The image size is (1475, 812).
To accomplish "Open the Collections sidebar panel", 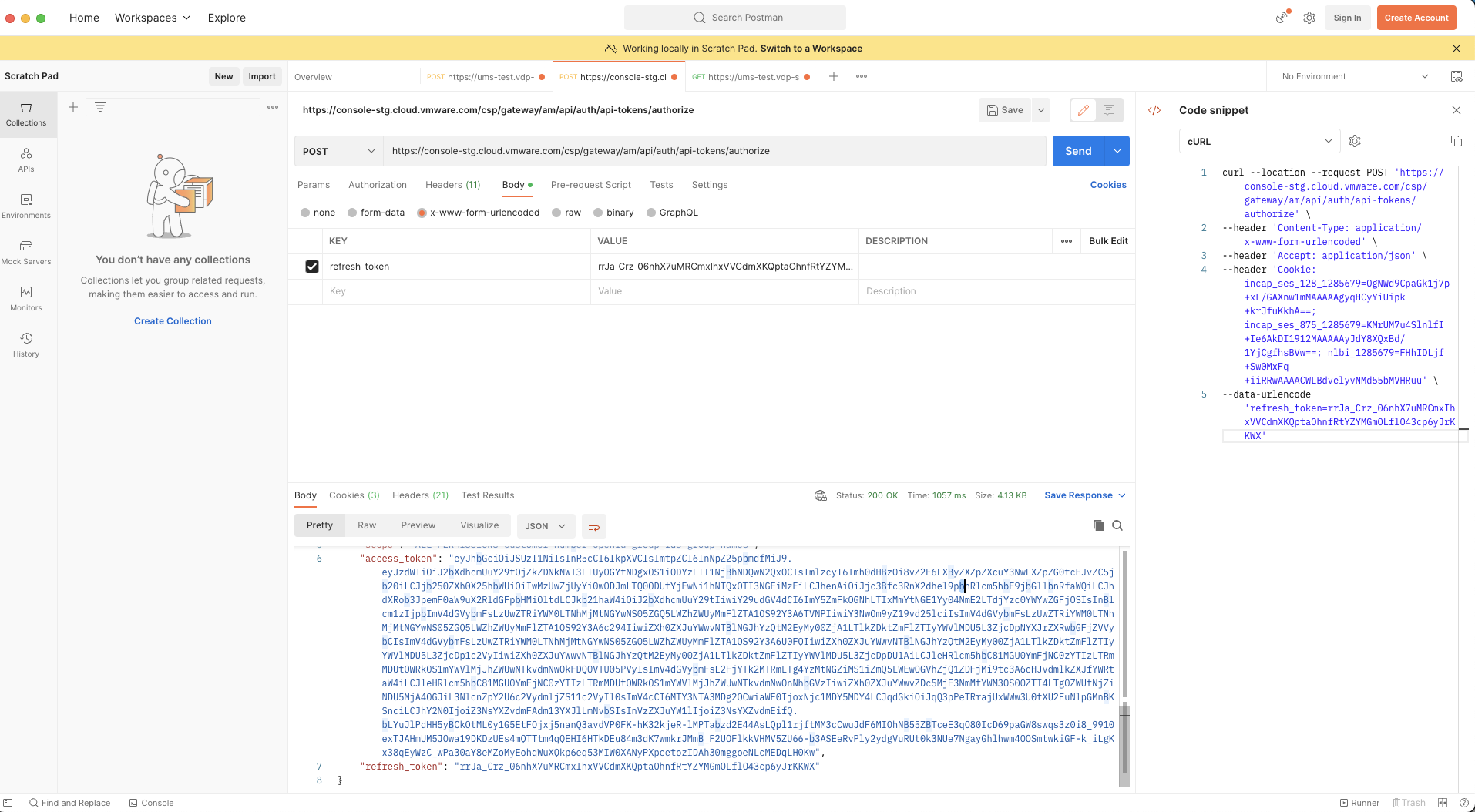I will 26,114.
